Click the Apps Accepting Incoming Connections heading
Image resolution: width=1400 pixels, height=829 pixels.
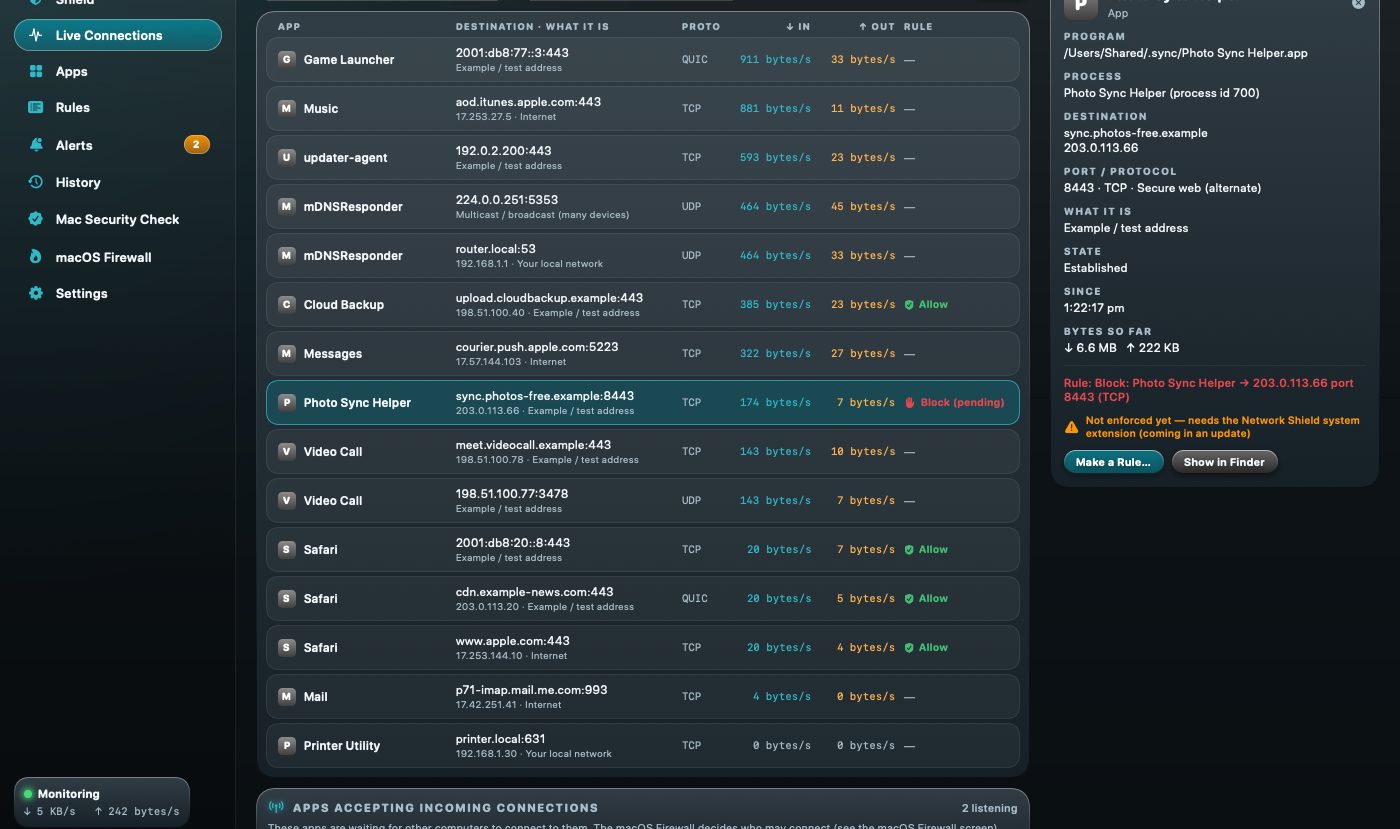(x=444, y=807)
